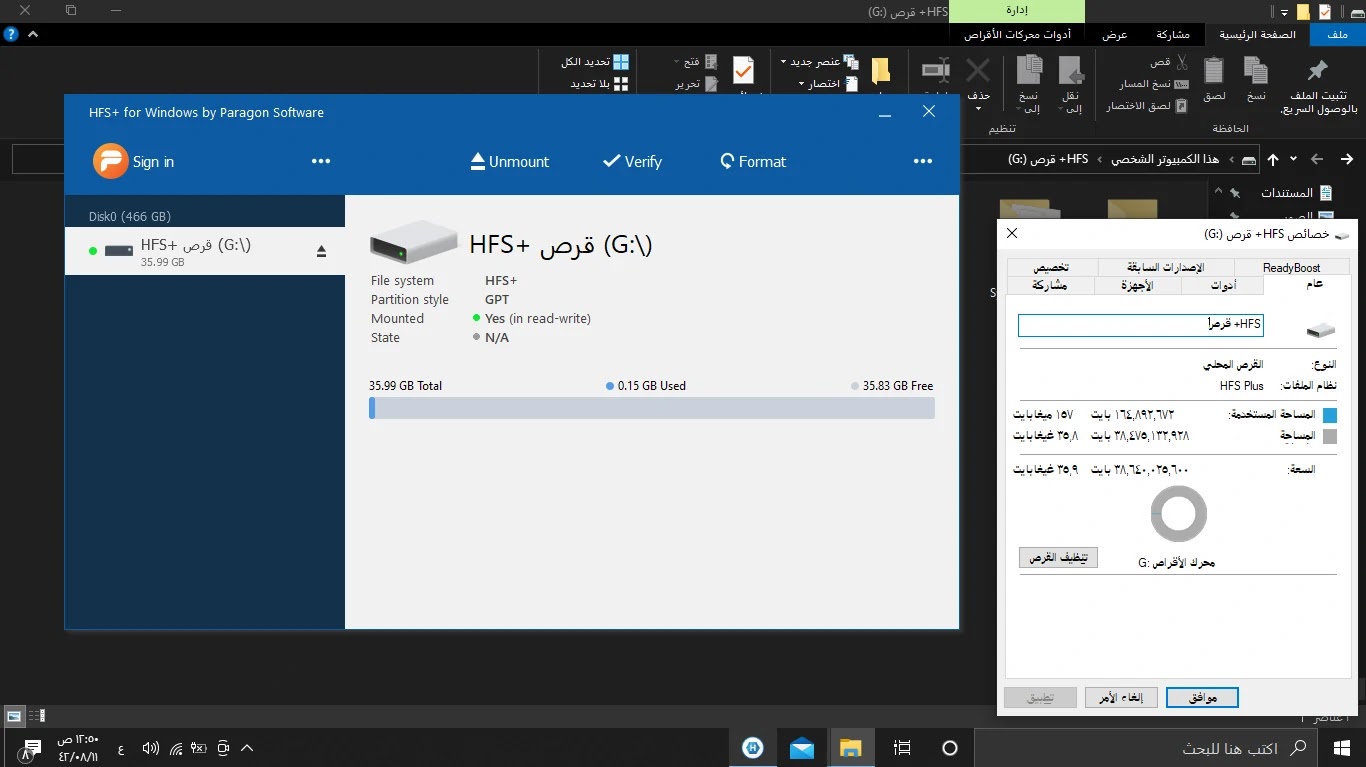Click the Delete حذف X icon

coord(978,71)
